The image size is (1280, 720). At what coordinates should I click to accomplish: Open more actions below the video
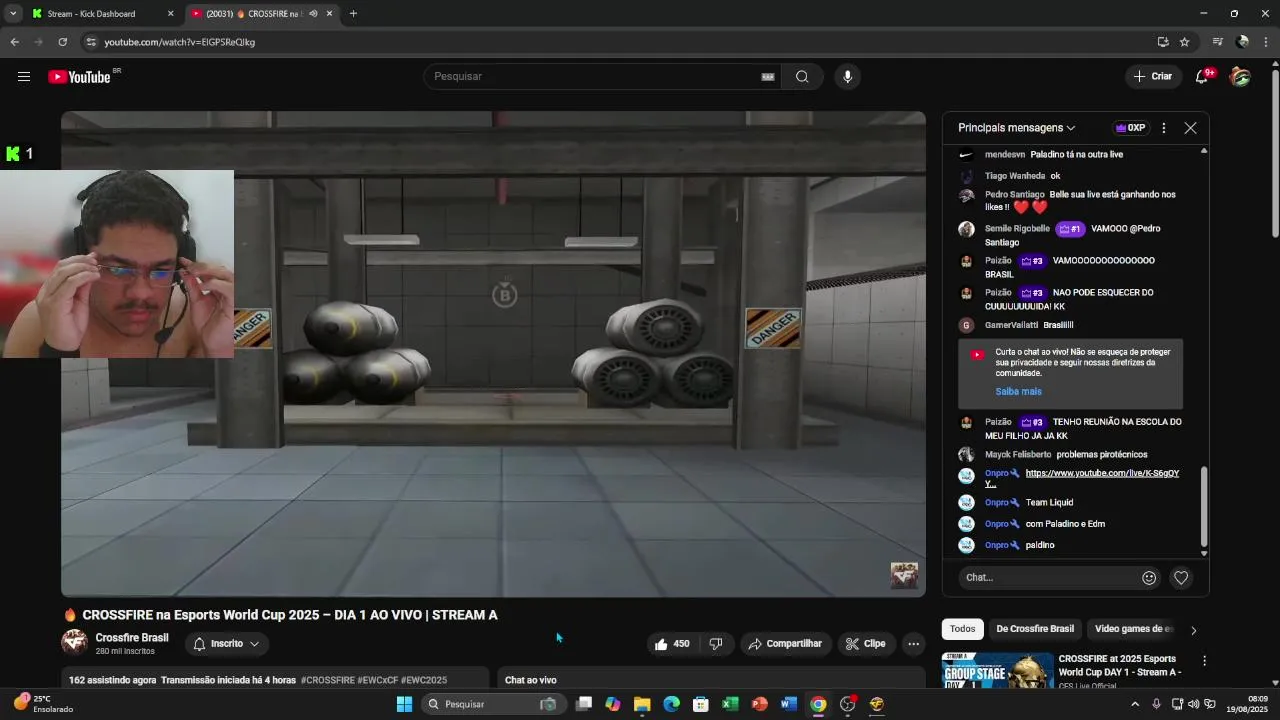pyautogui.click(x=913, y=644)
